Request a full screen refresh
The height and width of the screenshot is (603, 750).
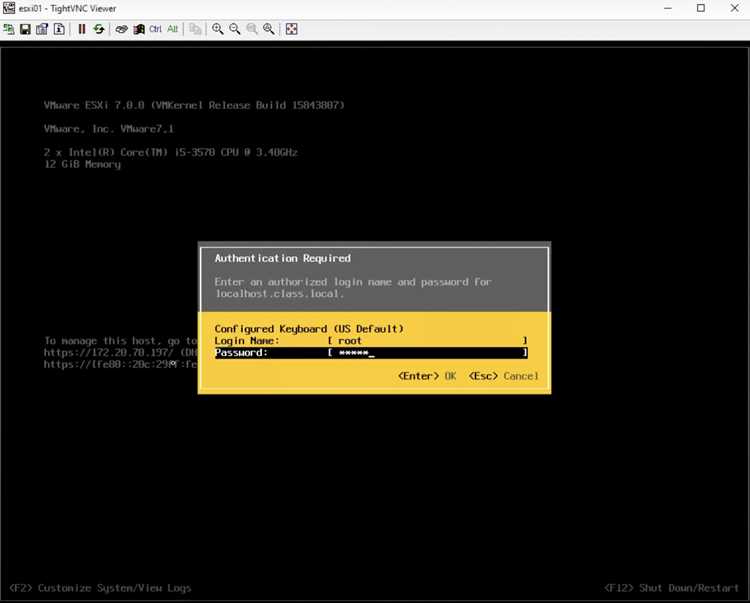pyautogui.click(x=99, y=29)
